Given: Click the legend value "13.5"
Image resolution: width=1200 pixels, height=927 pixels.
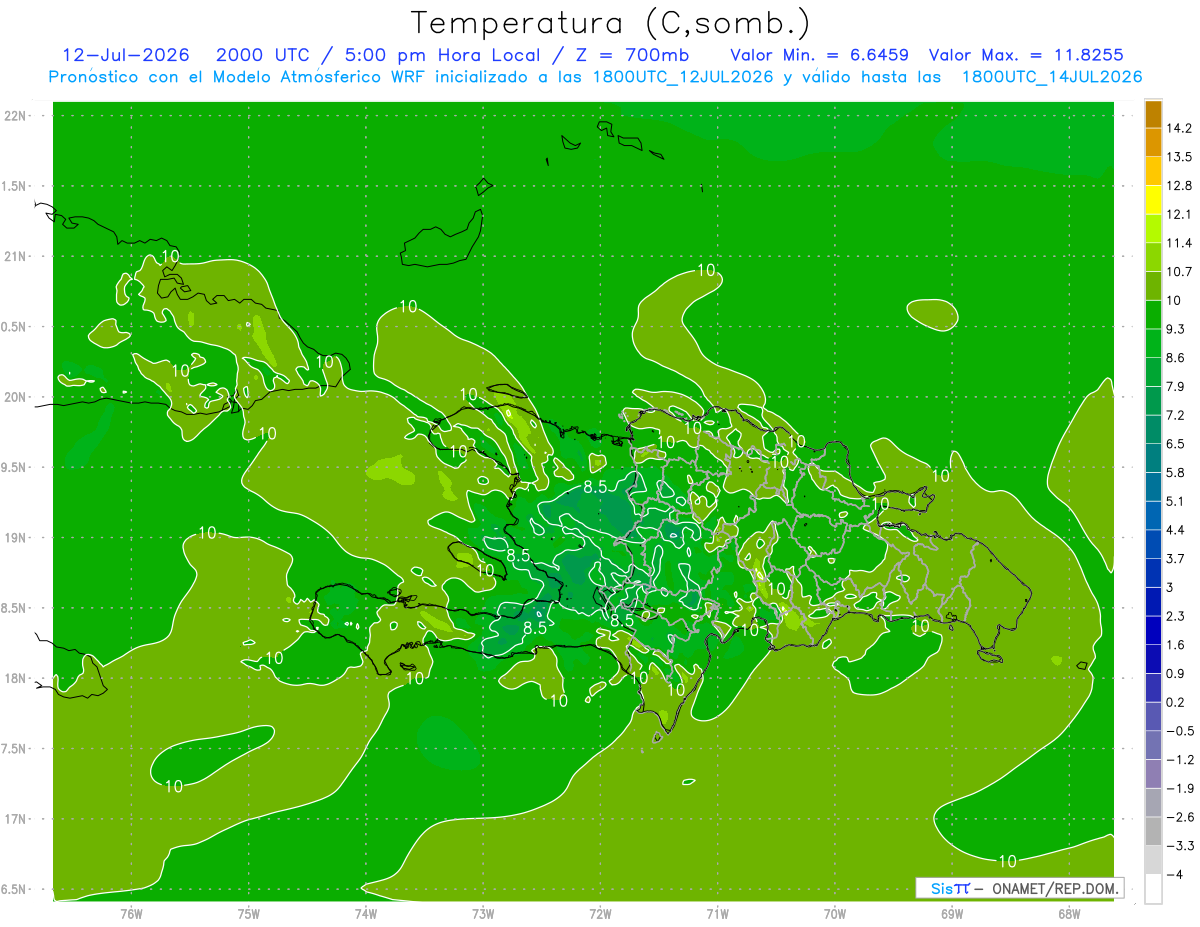Looking at the screenshot, I should coord(1179,157).
